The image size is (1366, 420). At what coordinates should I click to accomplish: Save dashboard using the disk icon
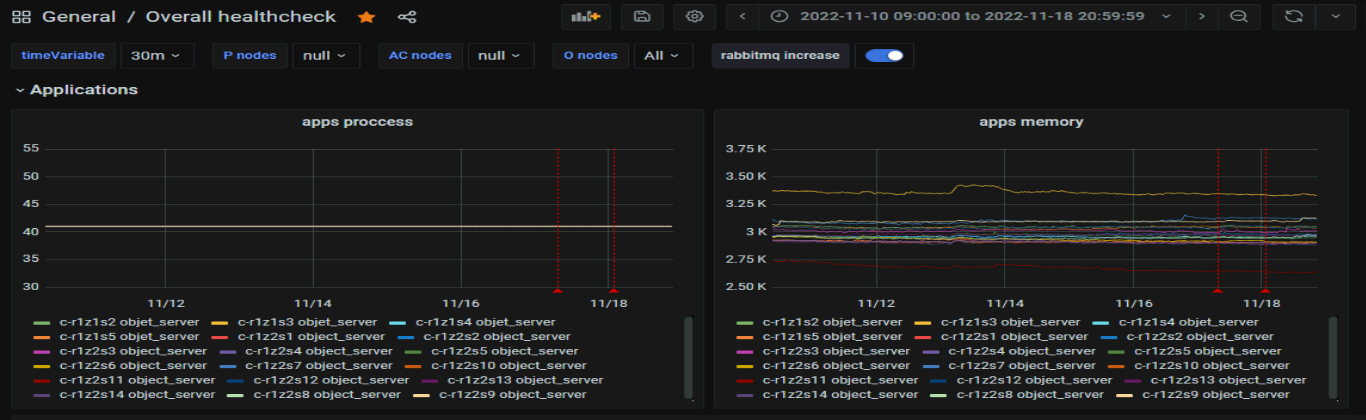coord(642,17)
